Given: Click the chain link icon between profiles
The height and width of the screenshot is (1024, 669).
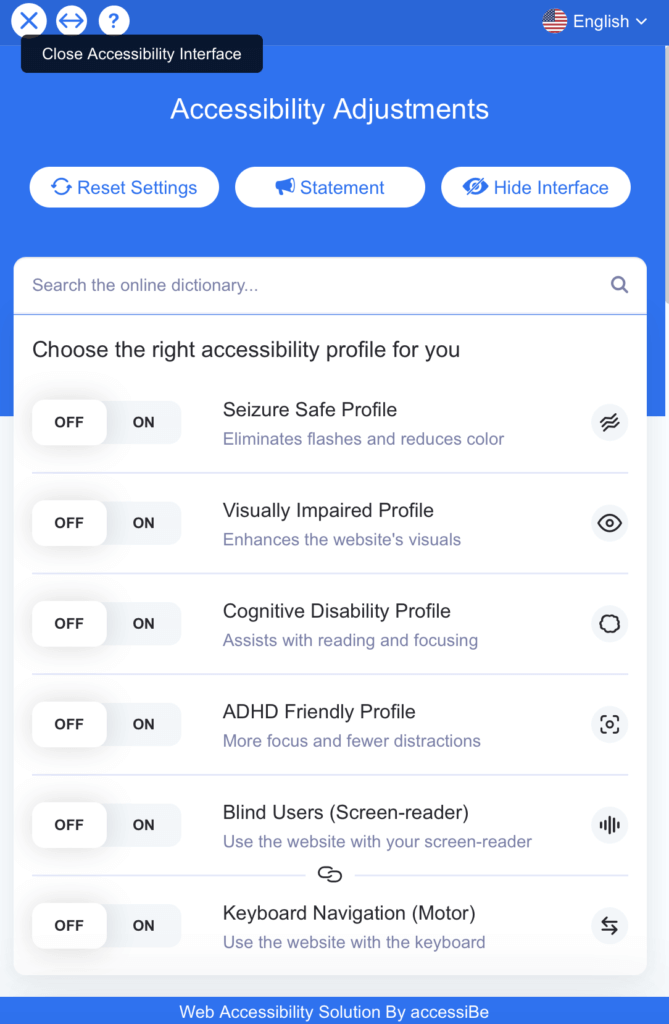Looking at the screenshot, I should click(330, 874).
